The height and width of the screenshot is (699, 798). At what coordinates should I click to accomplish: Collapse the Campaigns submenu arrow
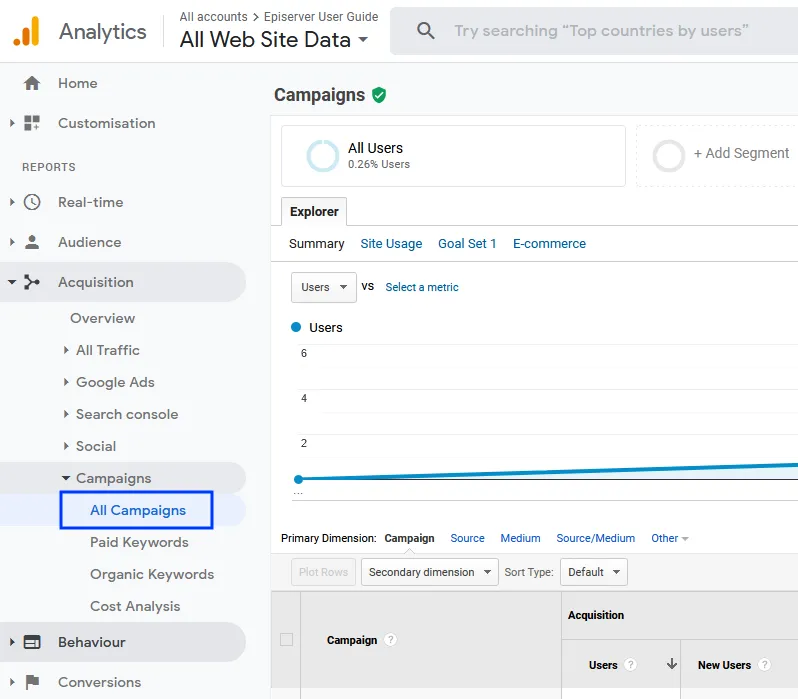[x=66, y=478]
